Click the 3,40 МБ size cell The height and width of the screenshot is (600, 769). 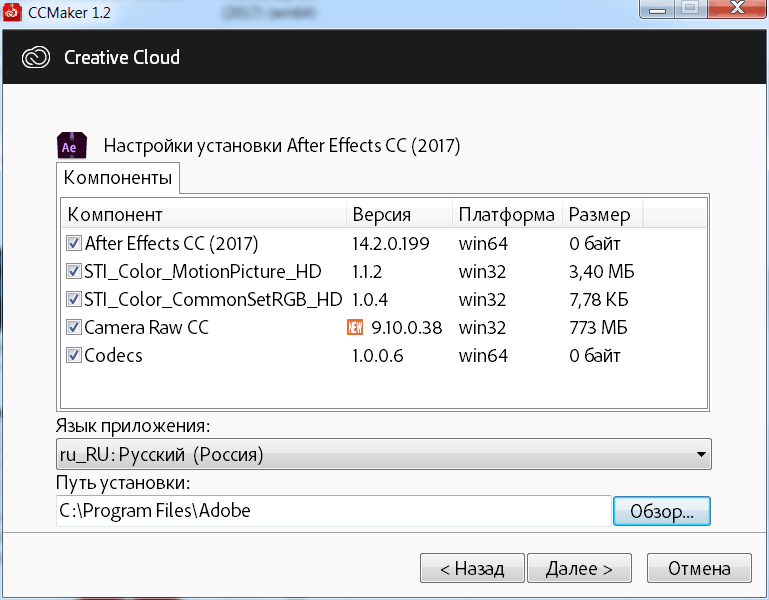(601, 271)
